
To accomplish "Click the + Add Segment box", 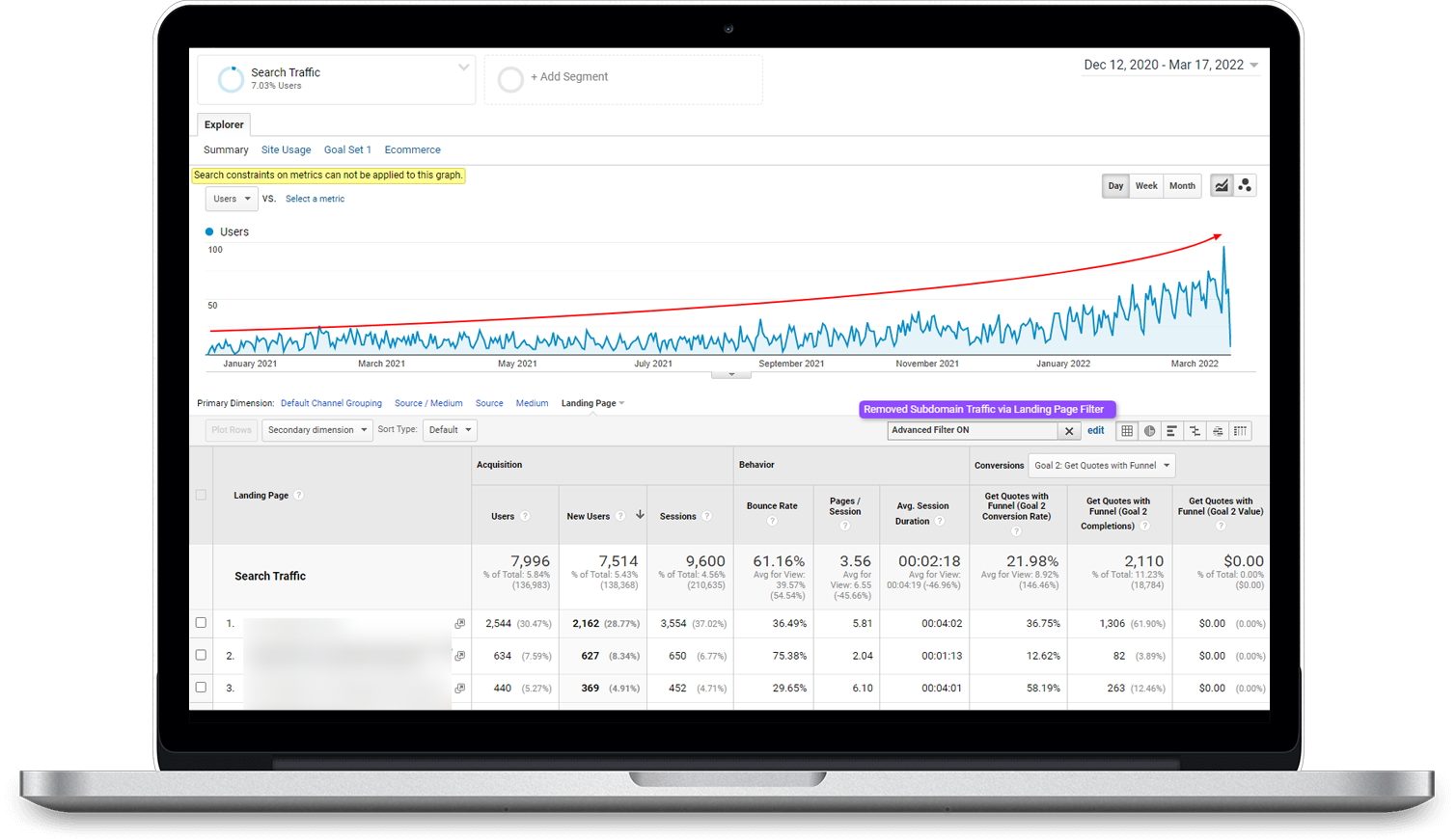I will coord(623,79).
